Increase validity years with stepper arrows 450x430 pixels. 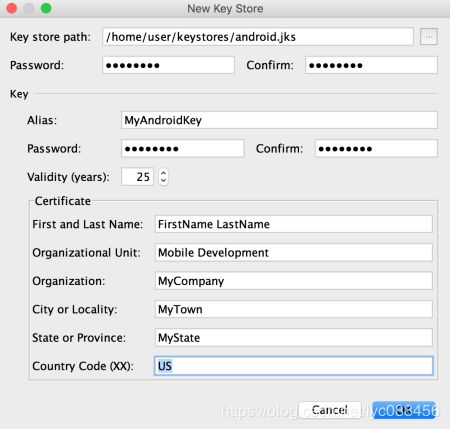[163, 173]
